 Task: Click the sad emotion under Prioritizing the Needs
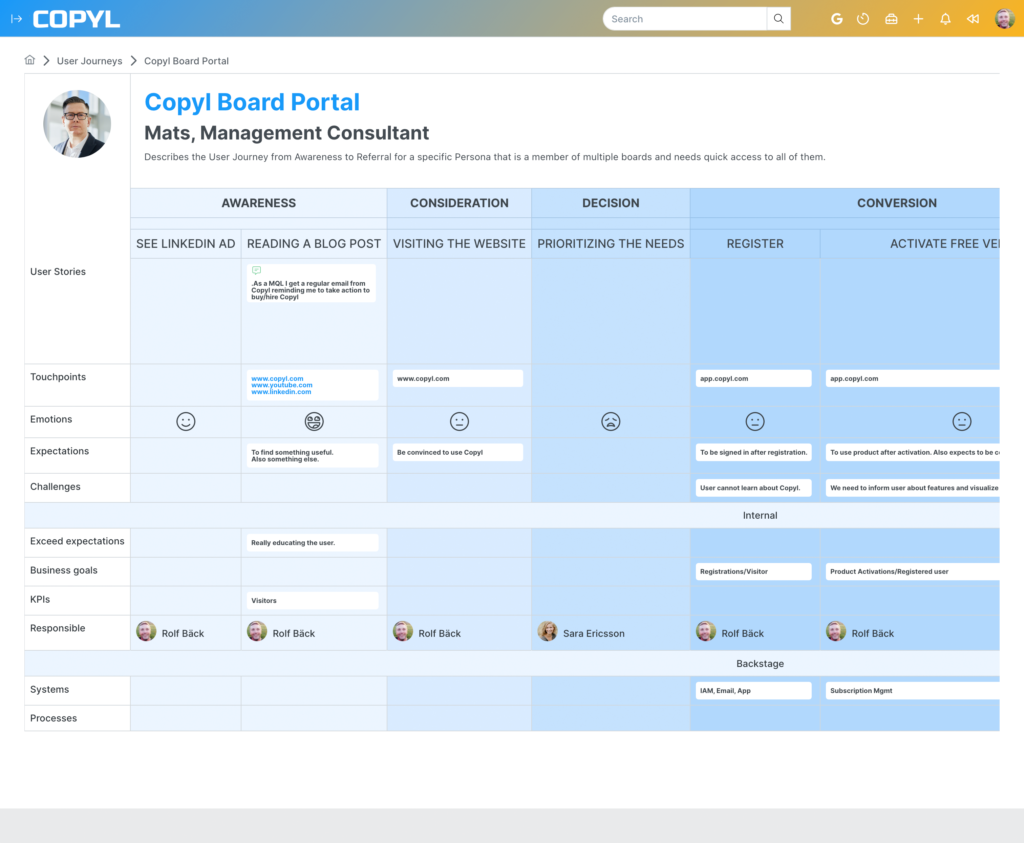click(x=611, y=421)
